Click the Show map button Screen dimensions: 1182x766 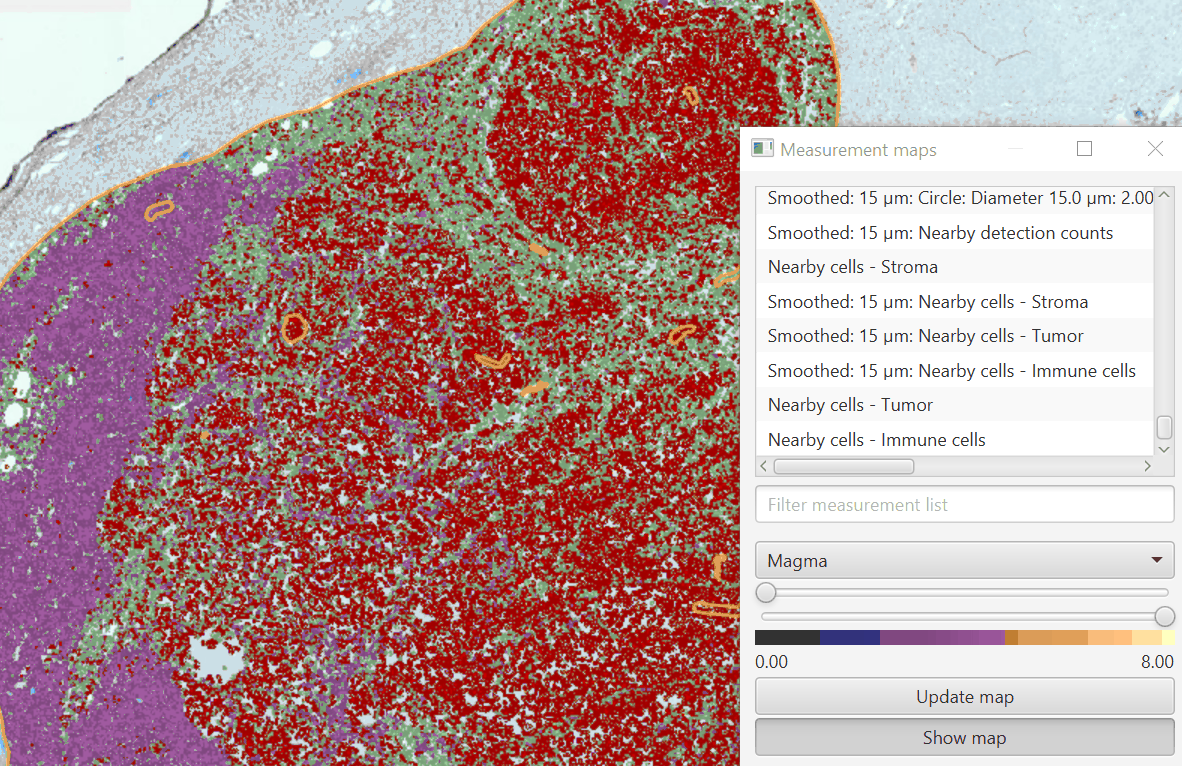(965, 737)
